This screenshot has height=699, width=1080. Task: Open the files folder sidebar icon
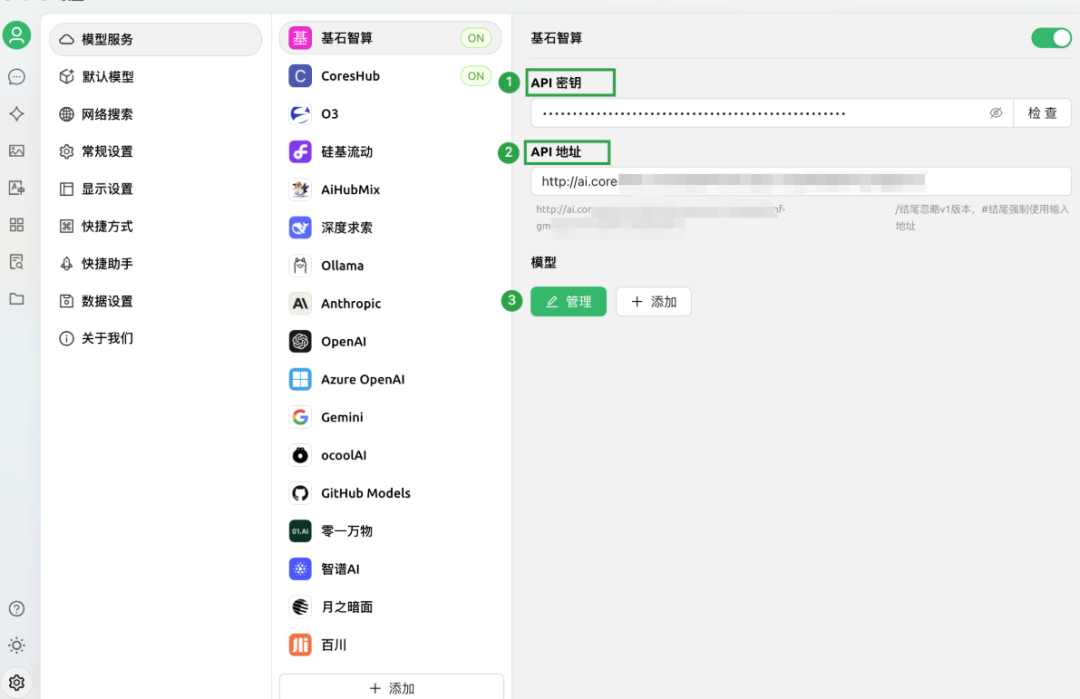17,299
